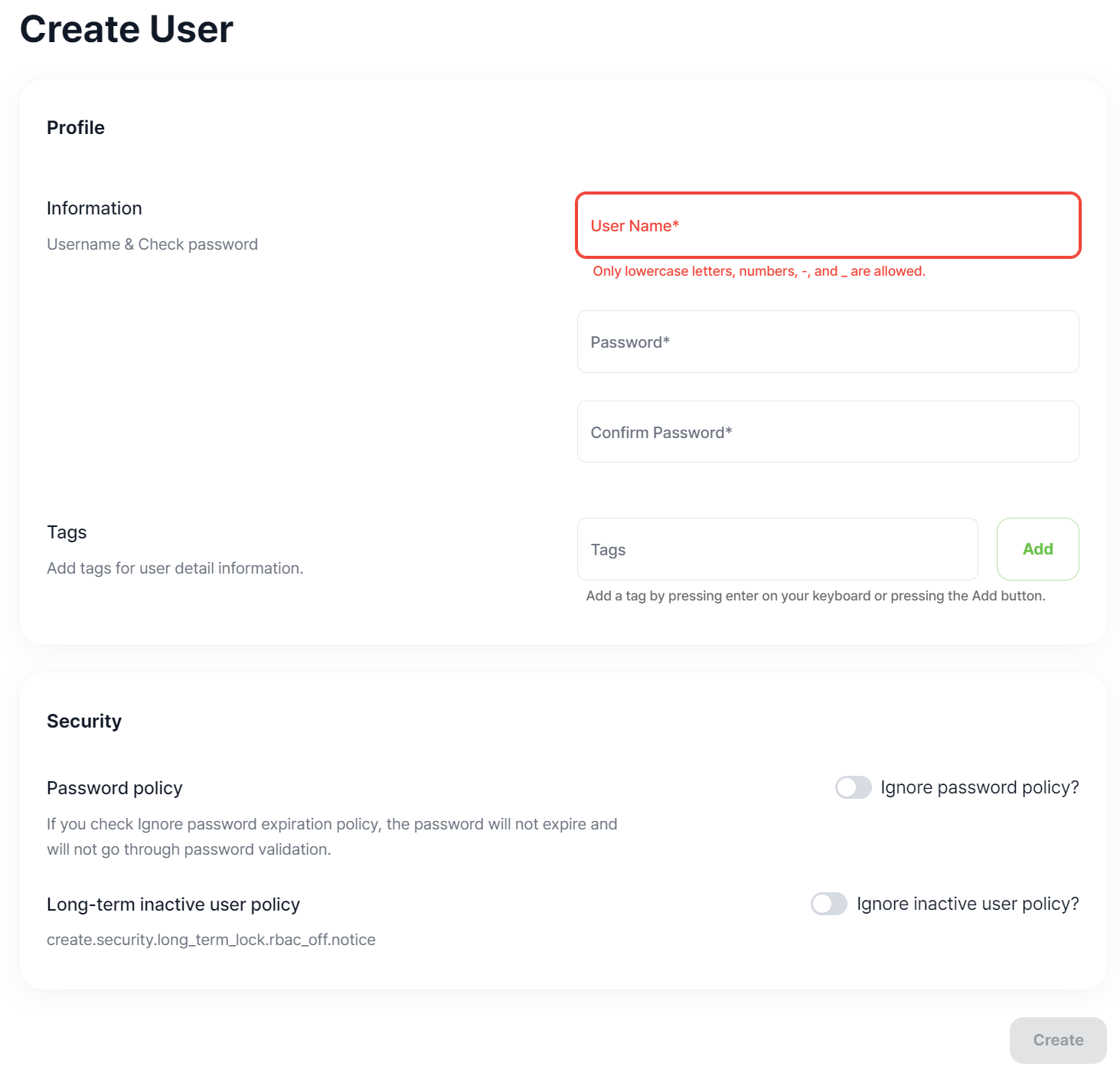The image size is (1120, 1073).
Task: Click the Username & Check password description
Action: [152, 244]
